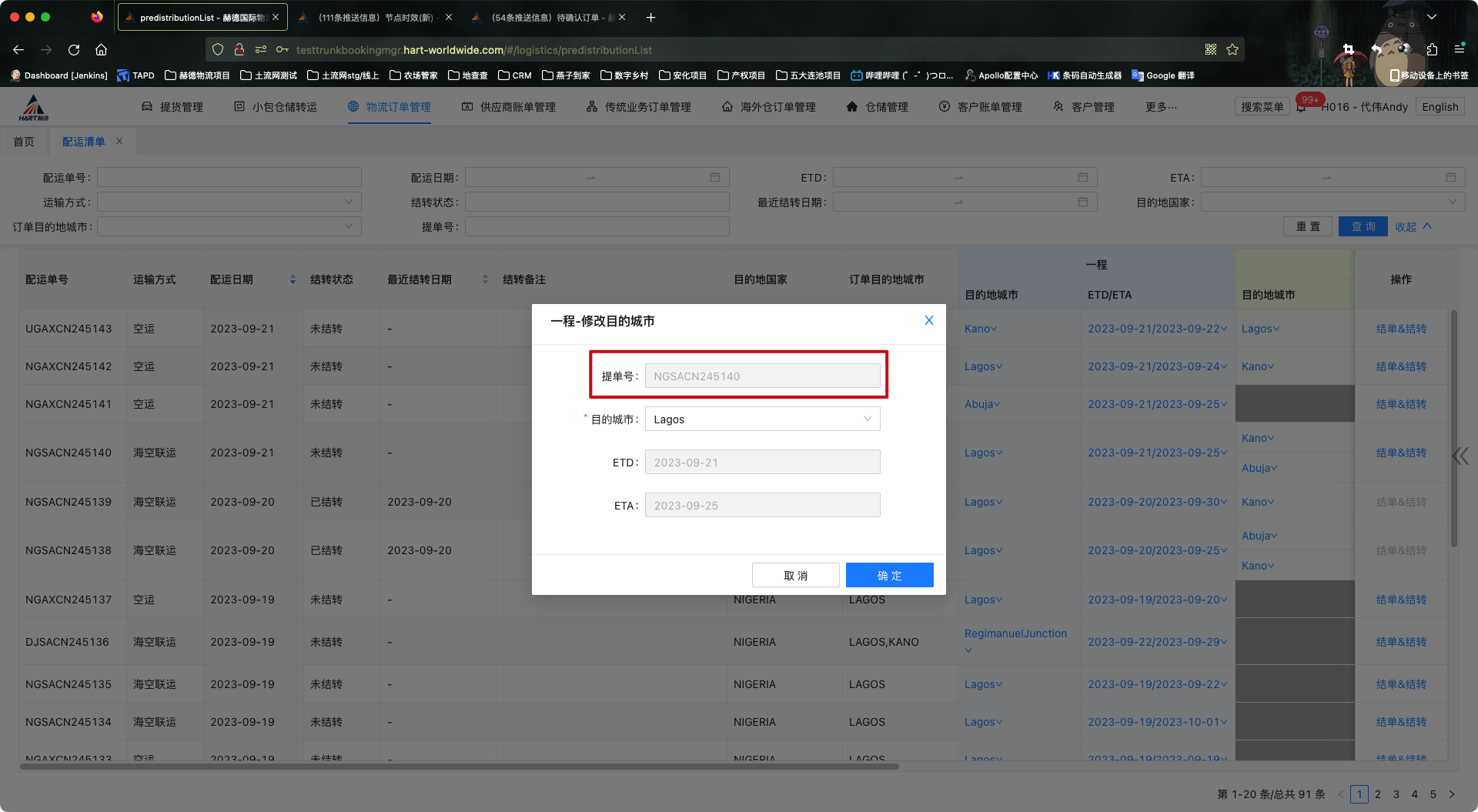
Task: Open 客户账单管理 menu item
Action: coord(981,107)
